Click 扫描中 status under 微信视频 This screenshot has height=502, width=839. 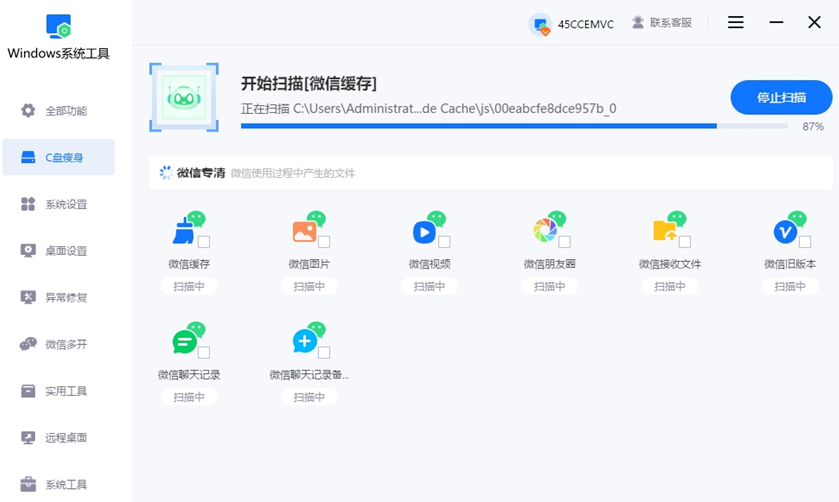click(429, 286)
